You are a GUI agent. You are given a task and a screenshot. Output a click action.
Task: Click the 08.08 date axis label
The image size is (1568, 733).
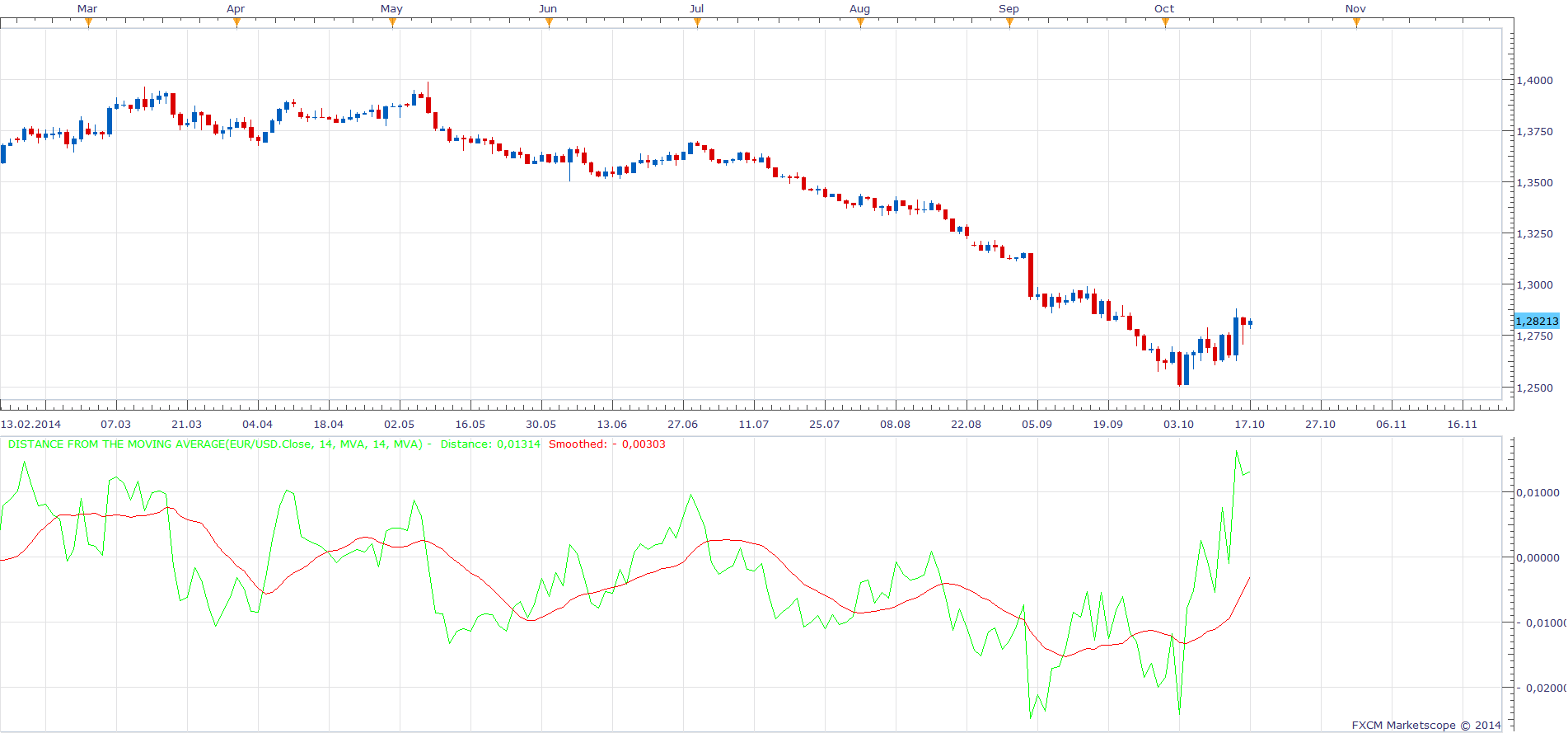pos(895,424)
